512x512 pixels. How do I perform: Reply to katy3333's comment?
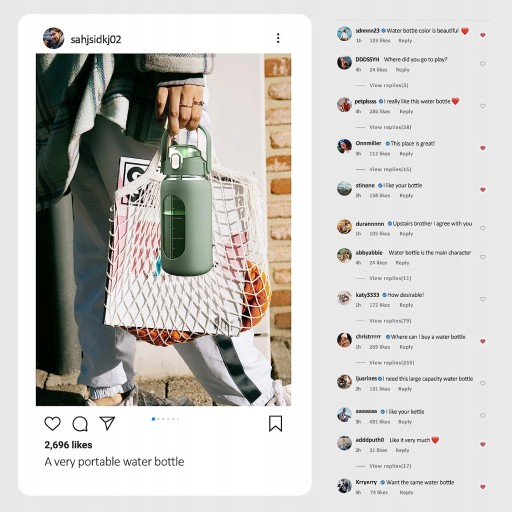tap(406, 305)
